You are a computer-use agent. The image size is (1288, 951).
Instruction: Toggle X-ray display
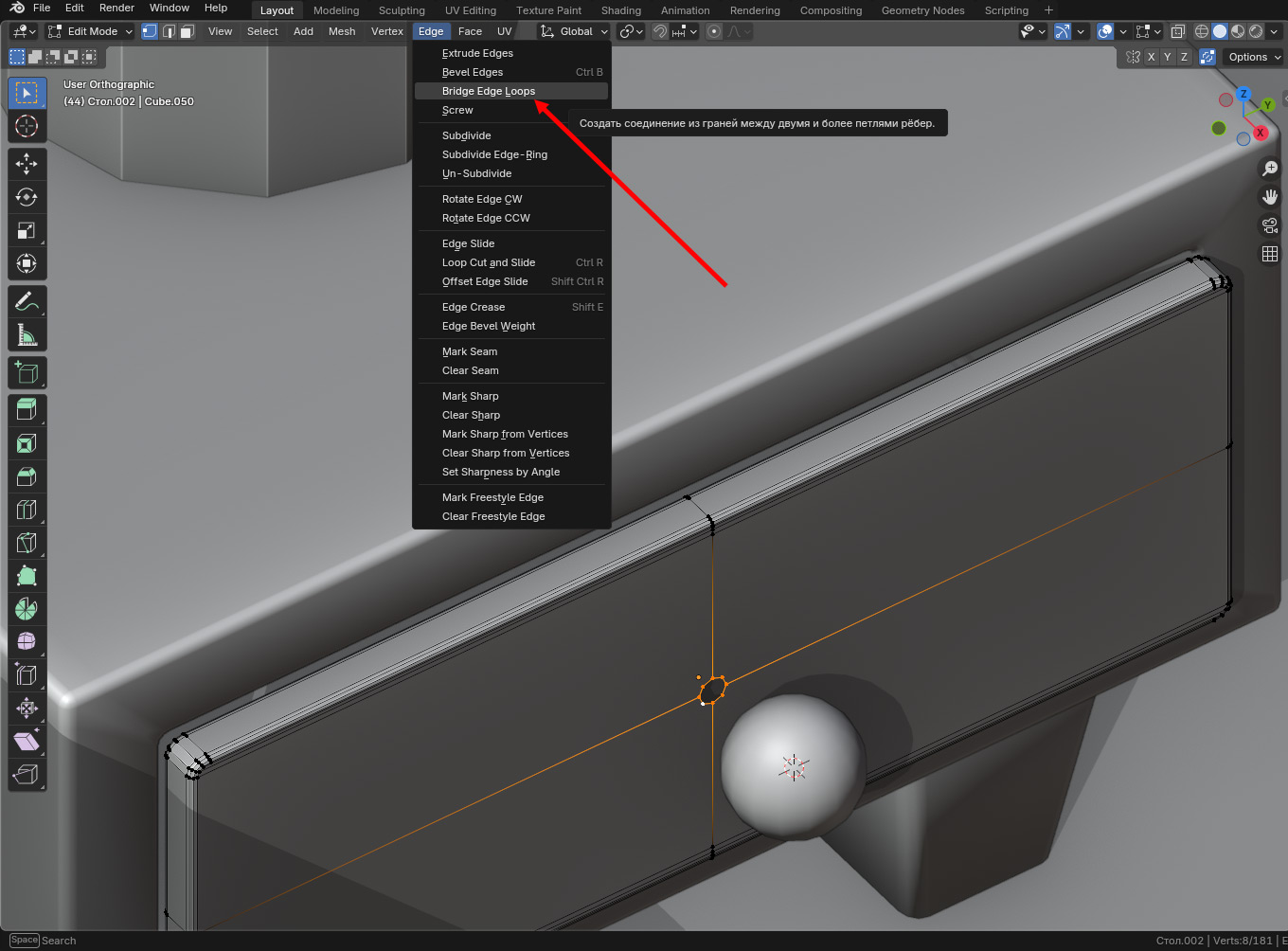point(1177,31)
